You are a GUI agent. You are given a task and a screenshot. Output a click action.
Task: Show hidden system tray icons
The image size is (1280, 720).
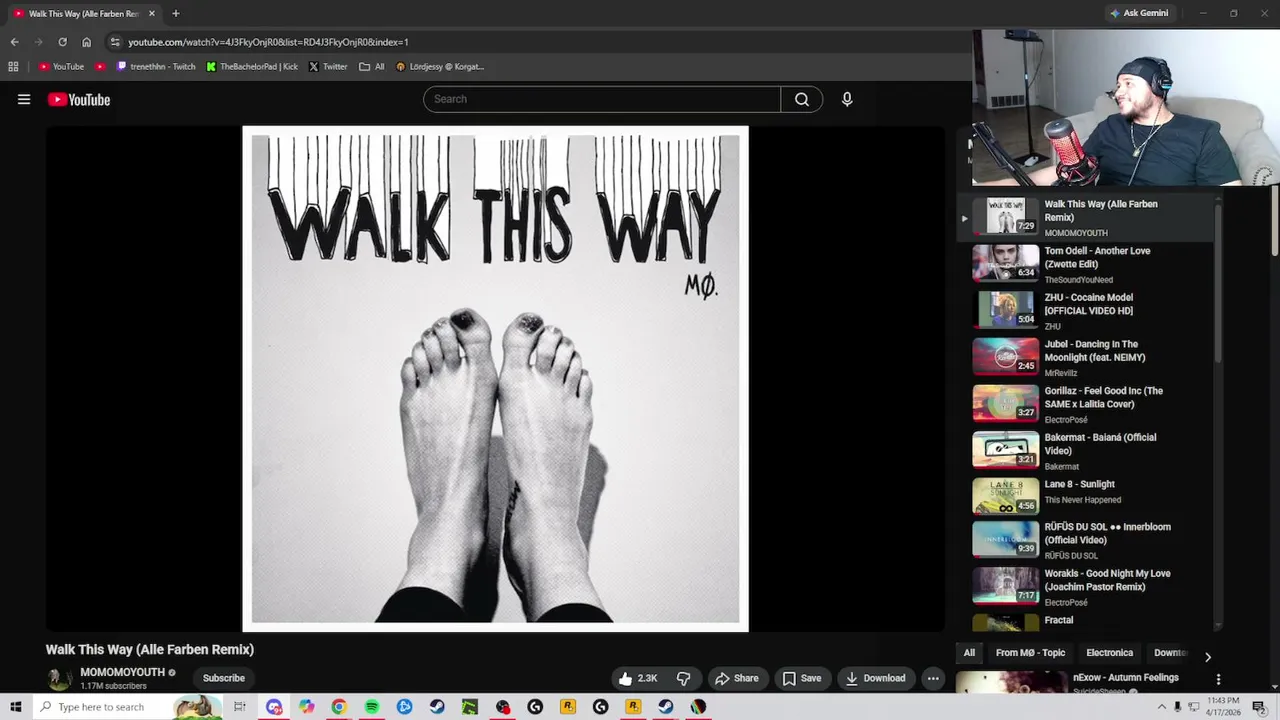(x=1161, y=707)
